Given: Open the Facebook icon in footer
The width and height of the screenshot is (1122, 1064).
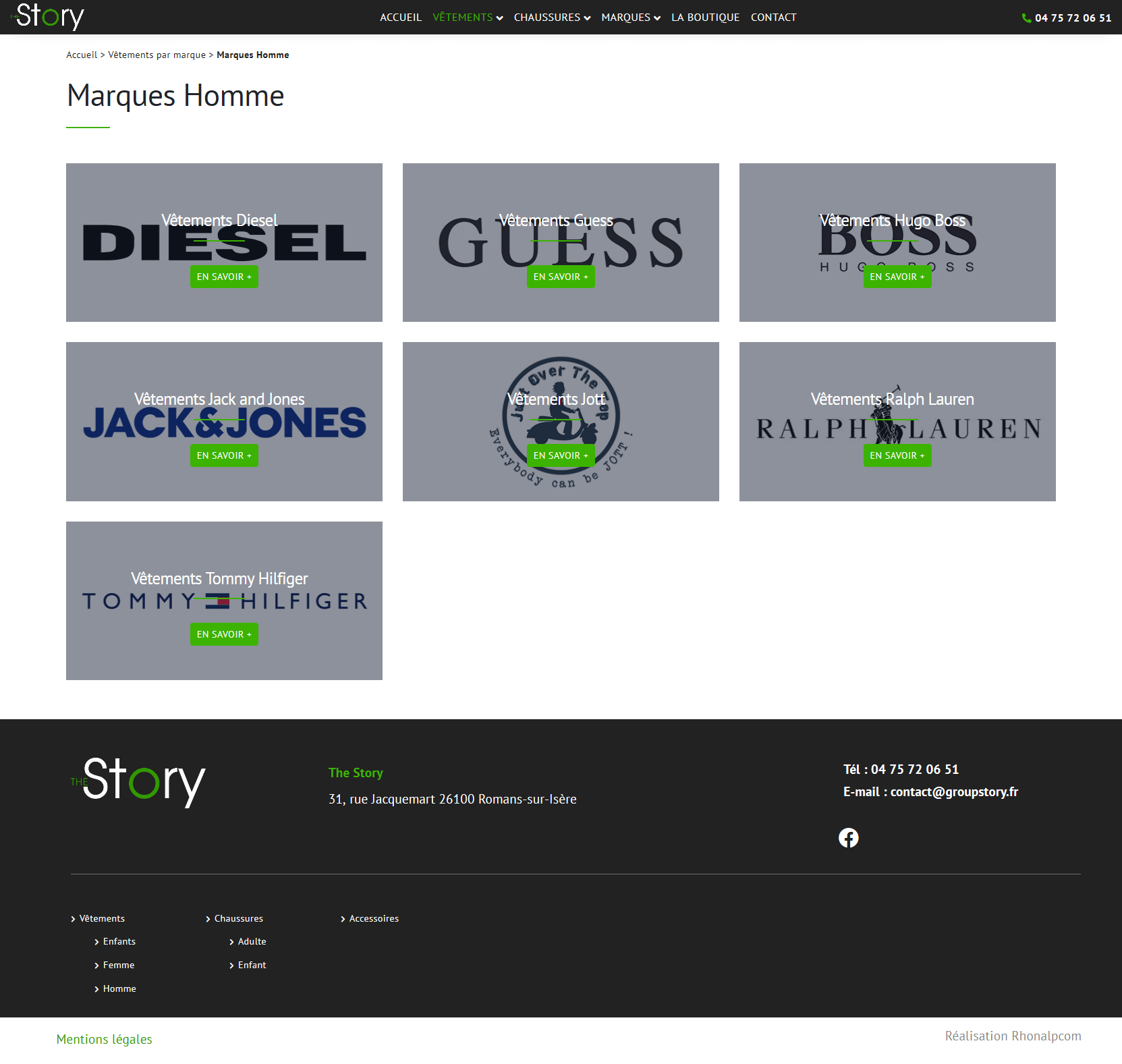Looking at the screenshot, I should click(x=848, y=837).
